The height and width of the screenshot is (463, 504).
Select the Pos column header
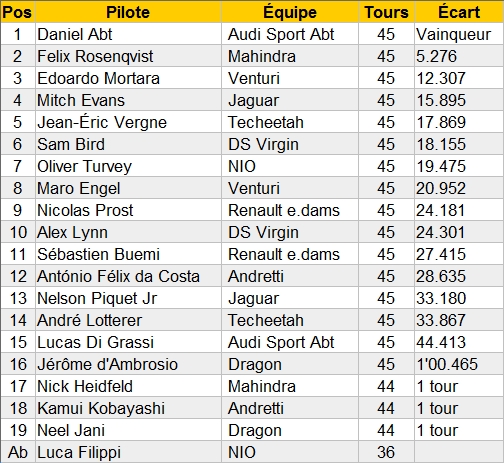17,12
